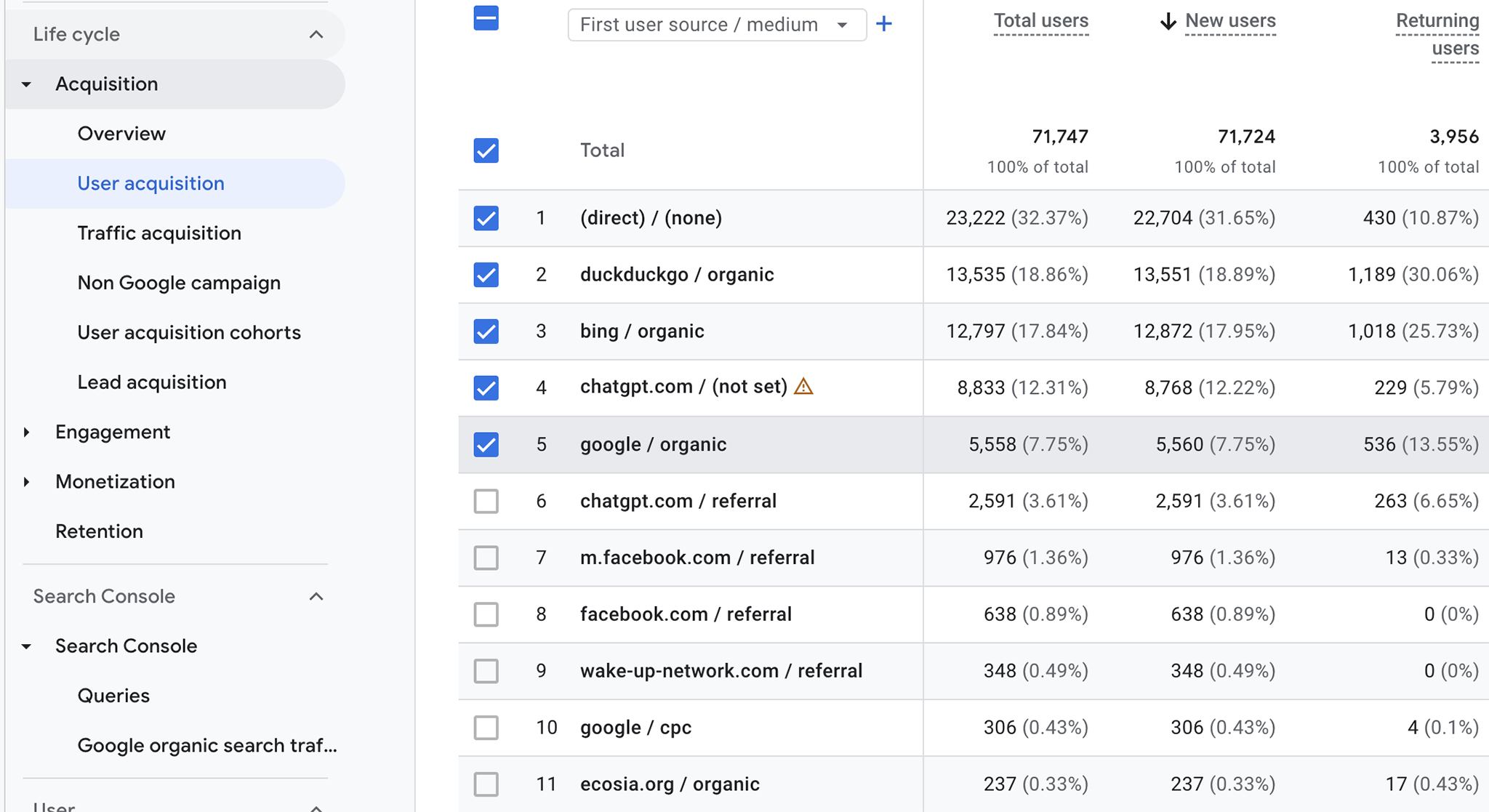Check the m.facebook.com / referral checkbox
This screenshot has width=1489, height=812.
click(486, 558)
